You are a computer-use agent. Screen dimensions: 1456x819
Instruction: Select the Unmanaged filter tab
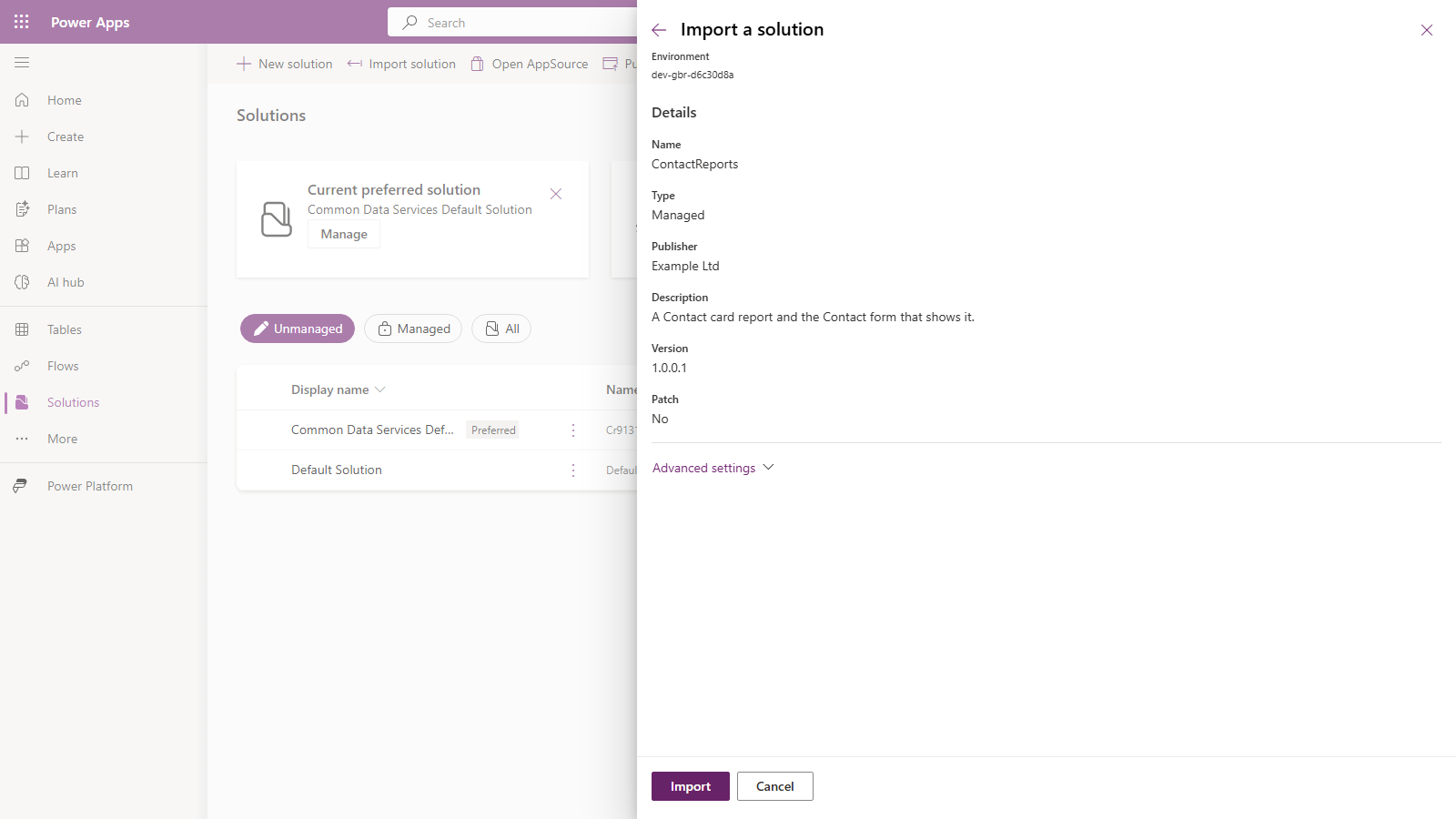click(x=298, y=329)
